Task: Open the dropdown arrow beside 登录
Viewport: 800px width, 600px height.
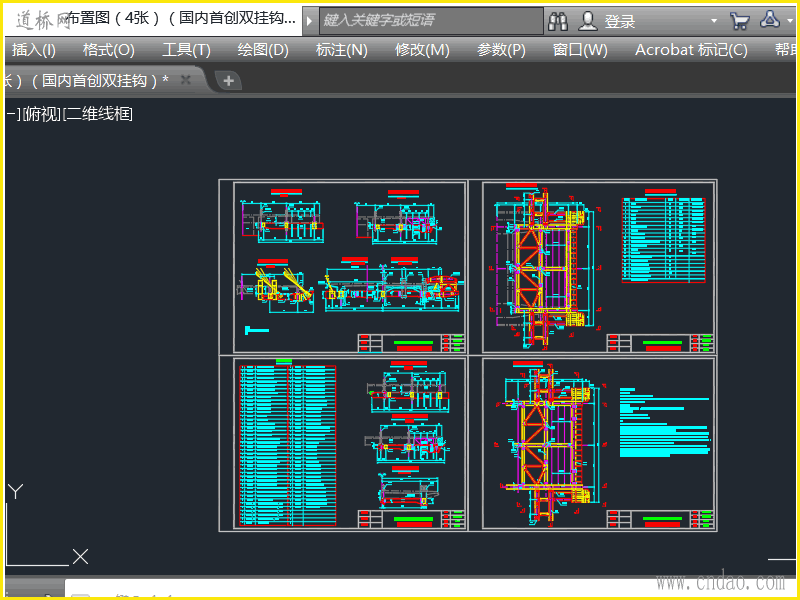Action: [x=713, y=21]
